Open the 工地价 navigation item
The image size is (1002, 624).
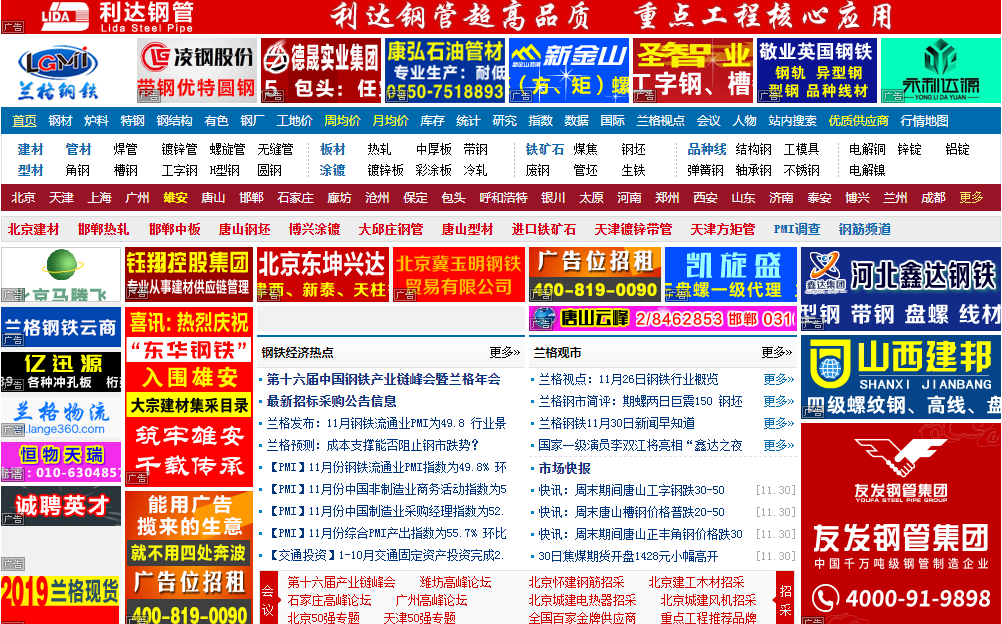click(x=295, y=121)
